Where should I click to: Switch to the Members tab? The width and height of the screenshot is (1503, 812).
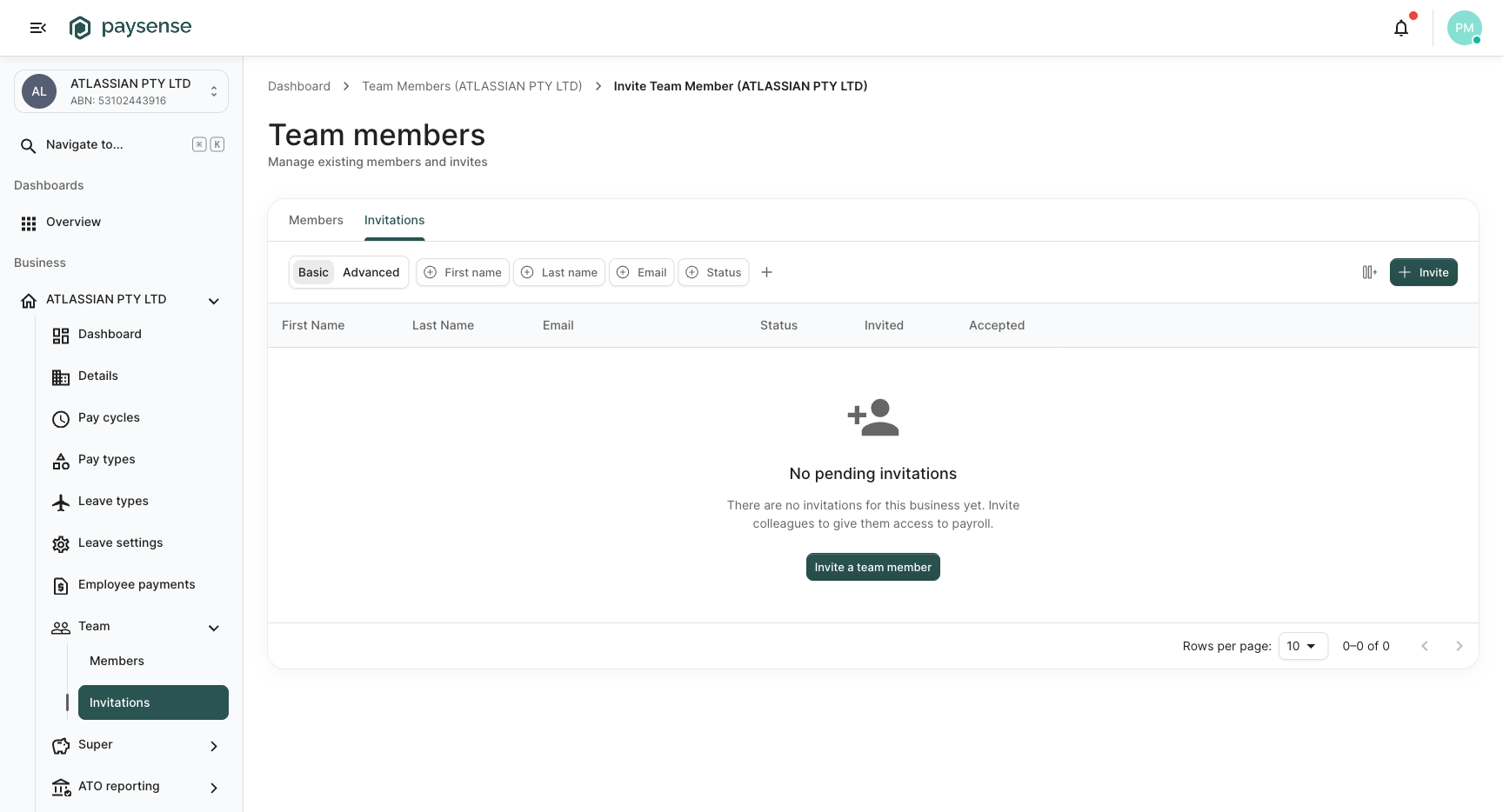(316, 220)
